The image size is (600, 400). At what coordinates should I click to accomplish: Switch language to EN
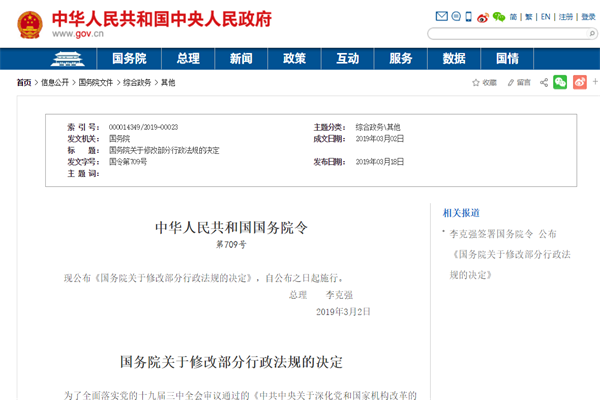click(546, 17)
